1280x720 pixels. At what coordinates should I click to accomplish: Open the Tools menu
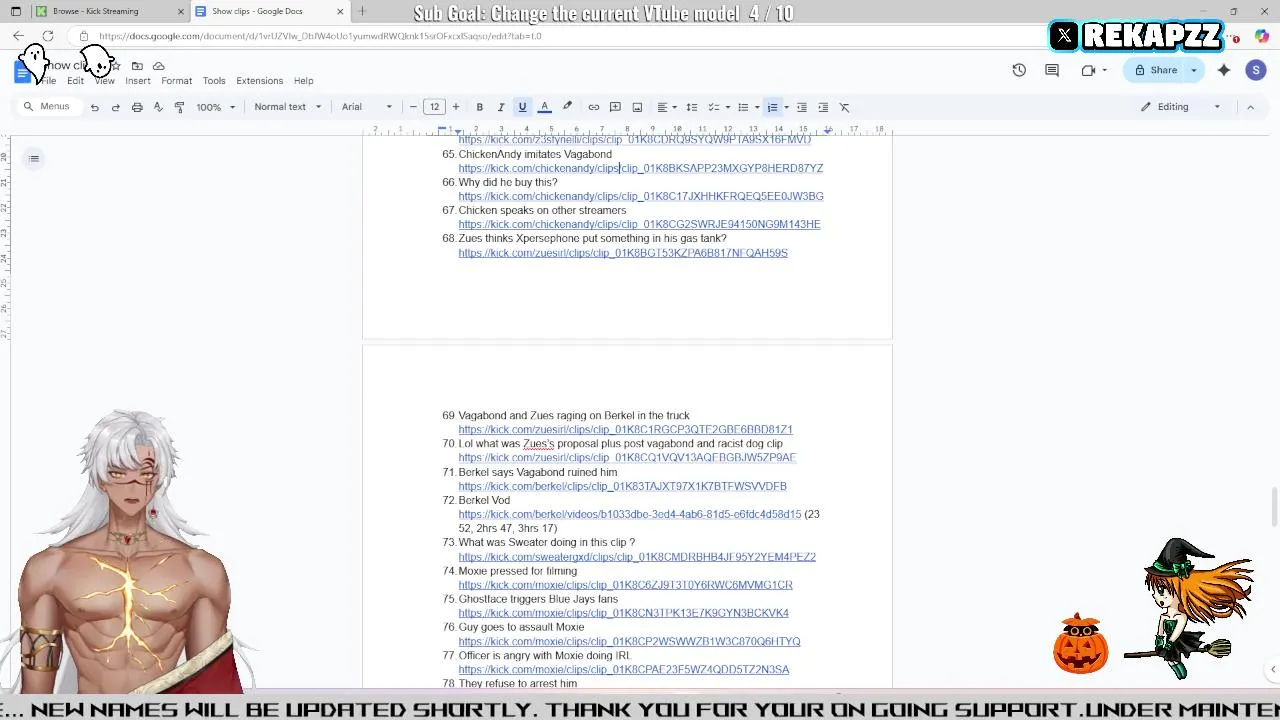[x=214, y=81]
